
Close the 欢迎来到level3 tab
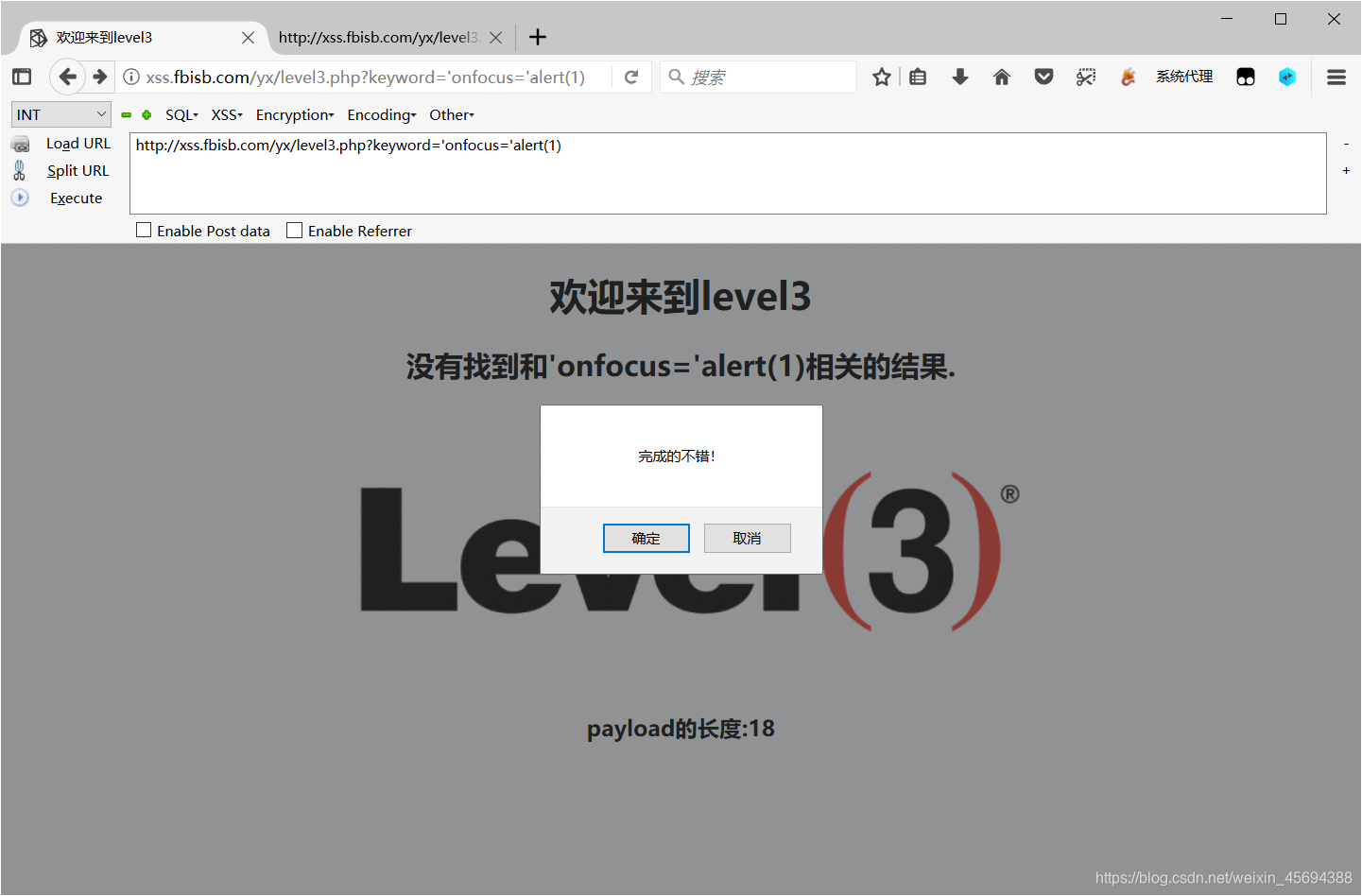point(248,38)
